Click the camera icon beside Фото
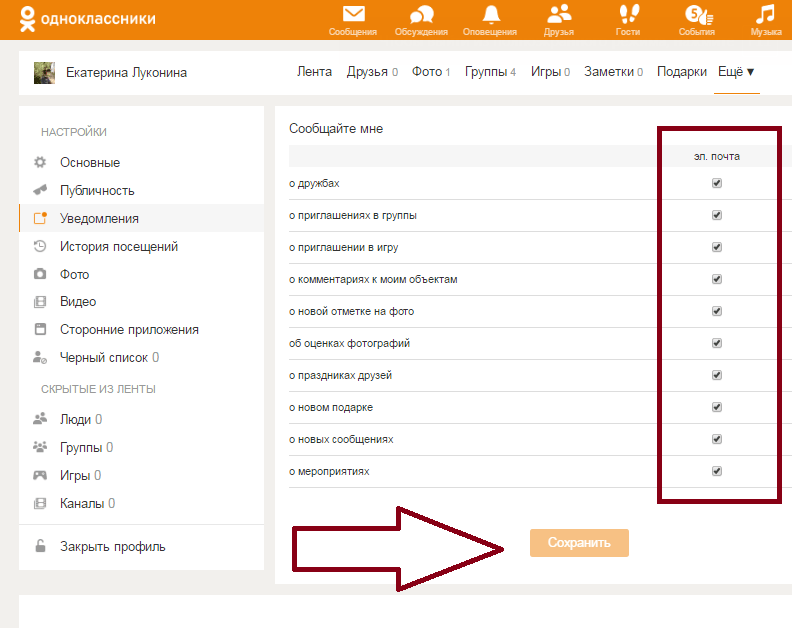Screen dimensions: 792x628 [x=40, y=274]
